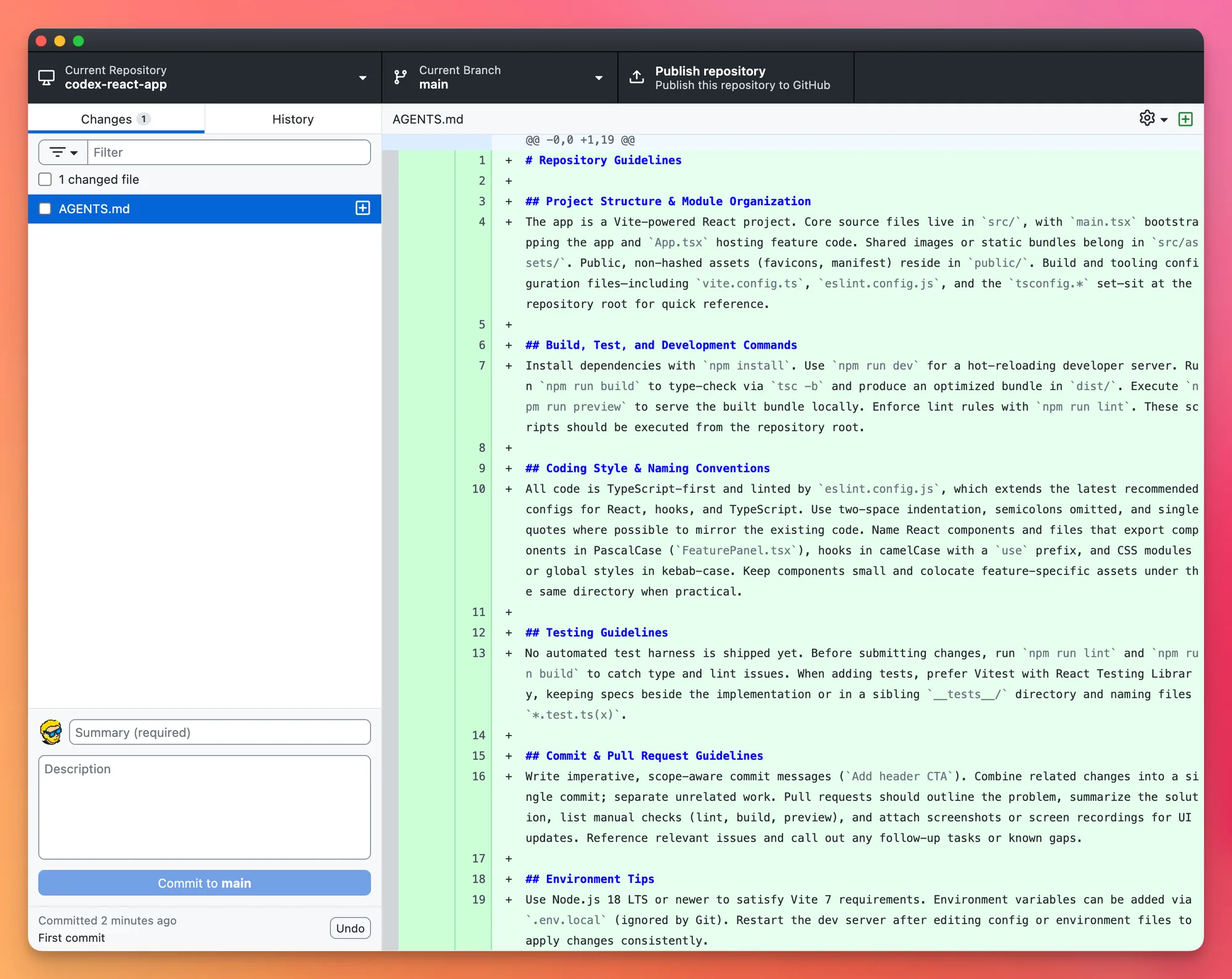Viewport: 1232px width, 979px height.
Task: Expand the dropdown arrow next to gear
Action: pyautogui.click(x=1164, y=120)
